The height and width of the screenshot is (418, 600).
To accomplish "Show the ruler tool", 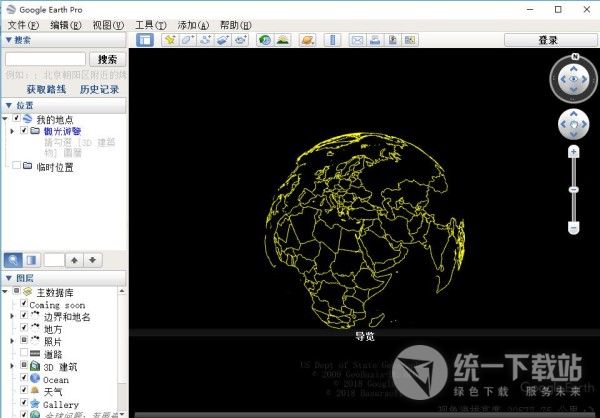I will tap(332, 40).
